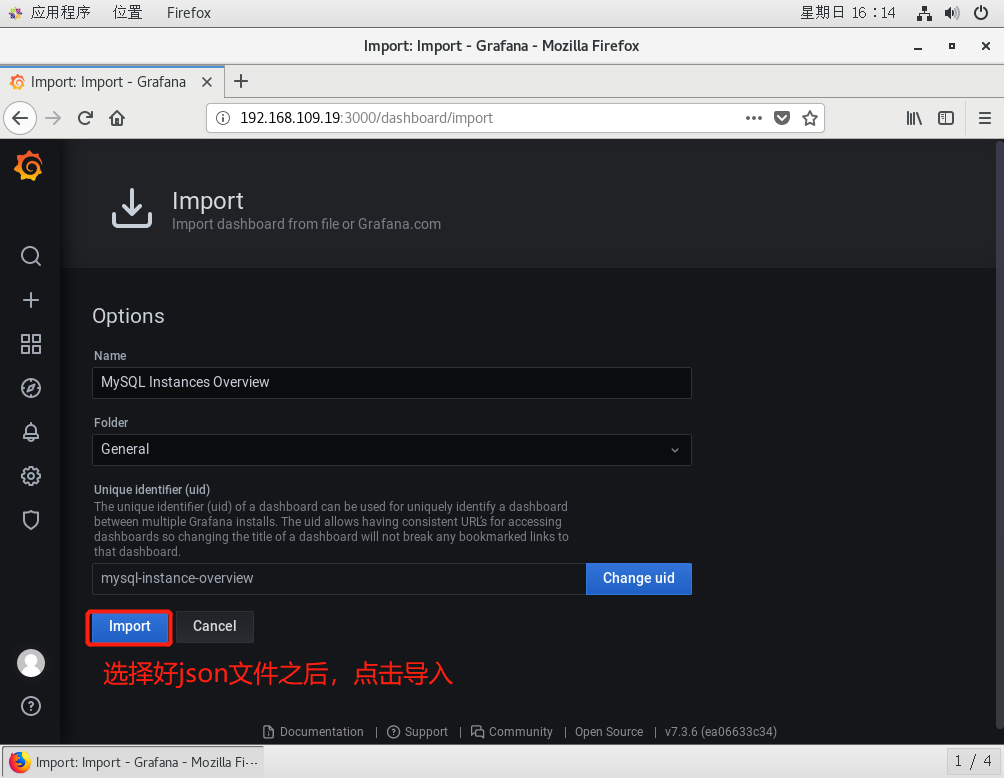Open page actions three-dot menu

tap(754, 118)
